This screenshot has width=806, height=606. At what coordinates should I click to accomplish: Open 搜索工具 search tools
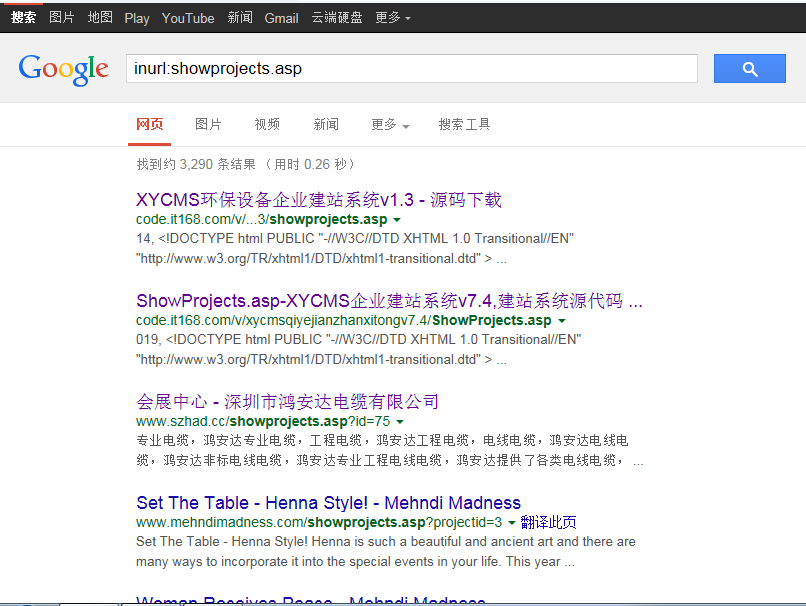tap(464, 124)
